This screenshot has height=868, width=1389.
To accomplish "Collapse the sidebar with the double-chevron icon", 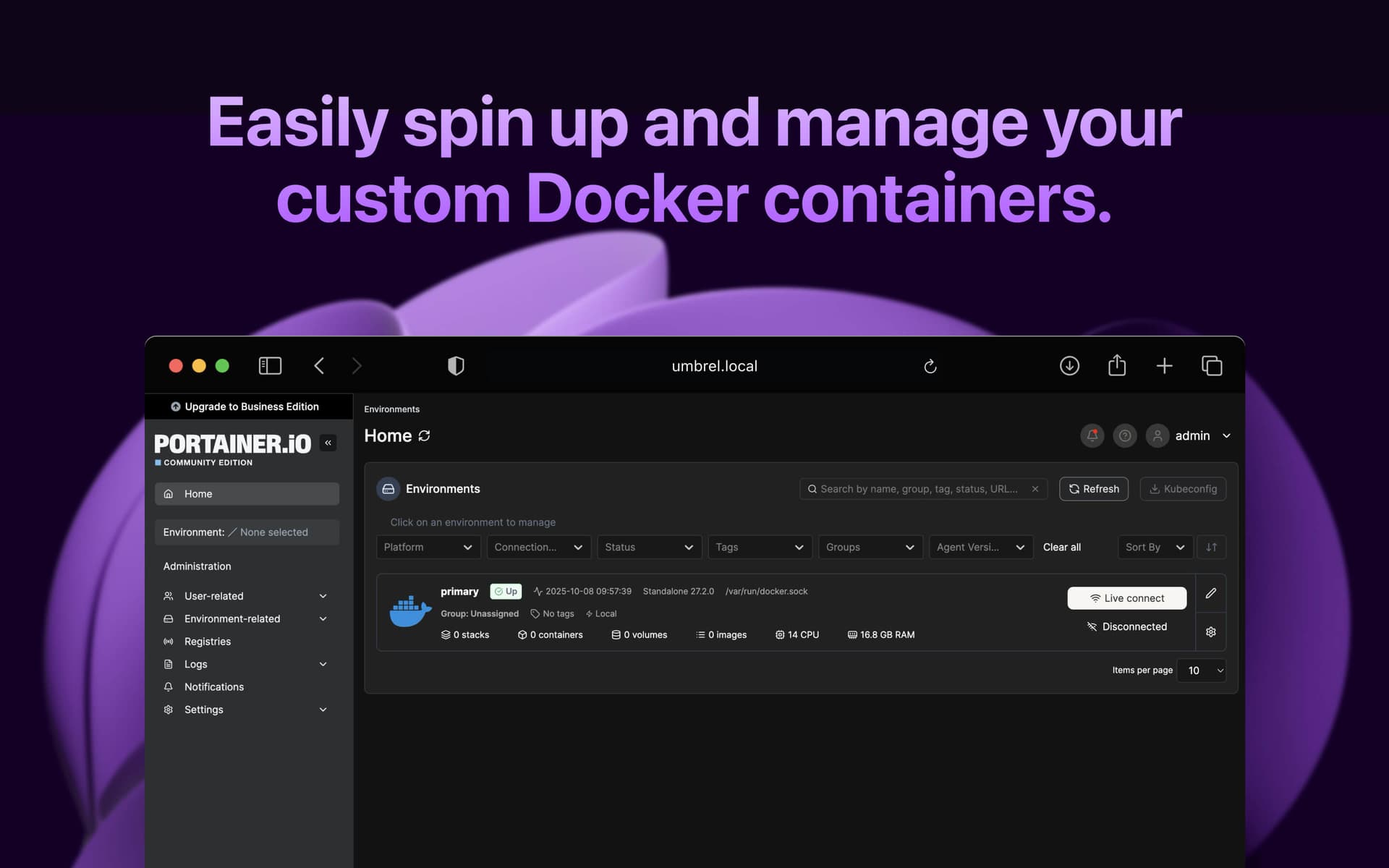I will 328,442.
